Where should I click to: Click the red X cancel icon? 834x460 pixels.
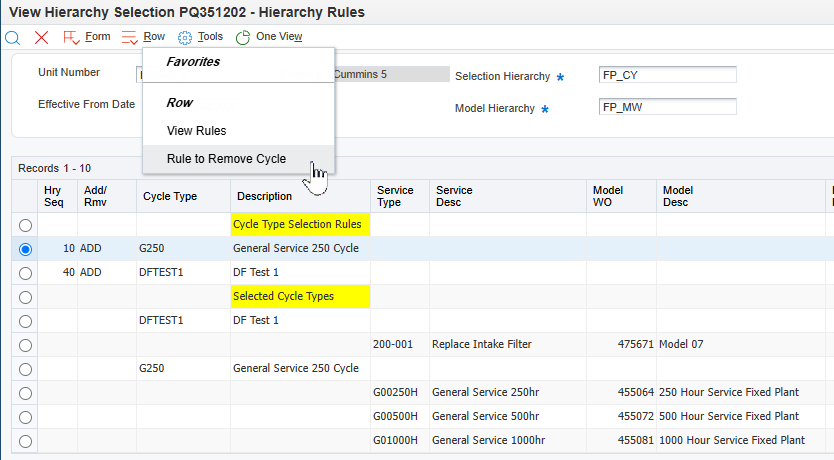coord(41,37)
